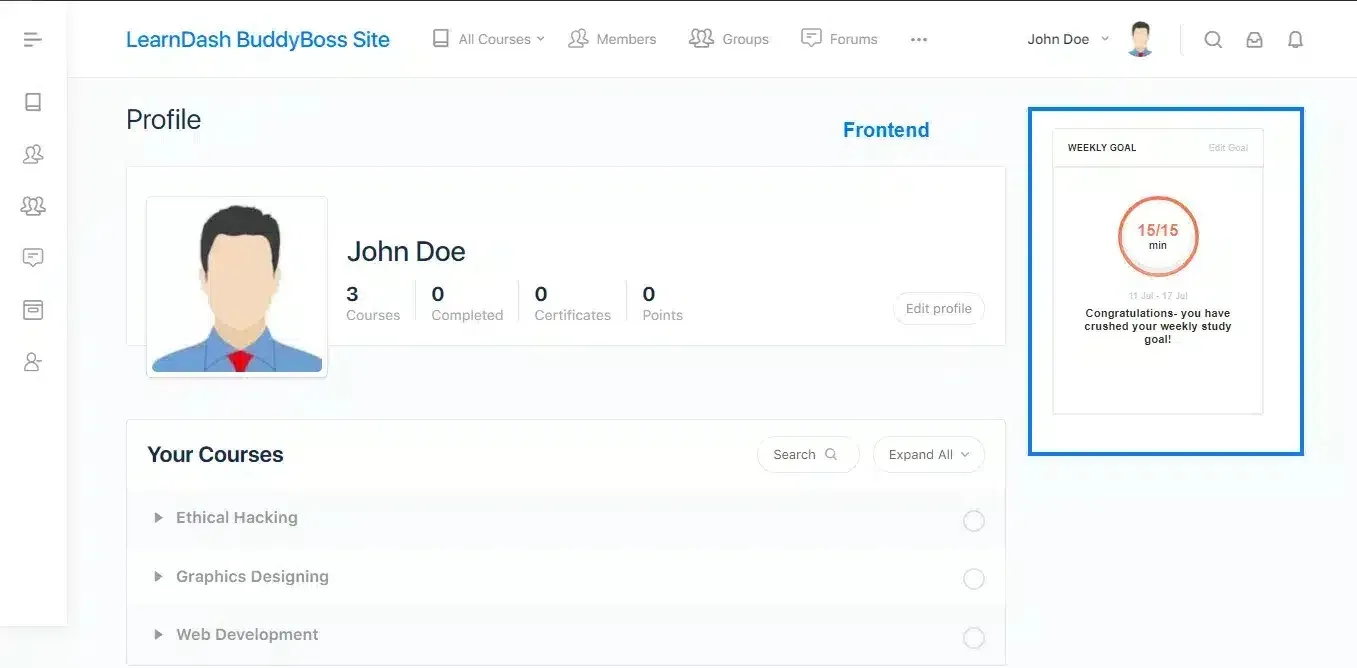This screenshot has width=1357, height=668.
Task: Check notifications via the bell icon
Action: pos(1295,39)
